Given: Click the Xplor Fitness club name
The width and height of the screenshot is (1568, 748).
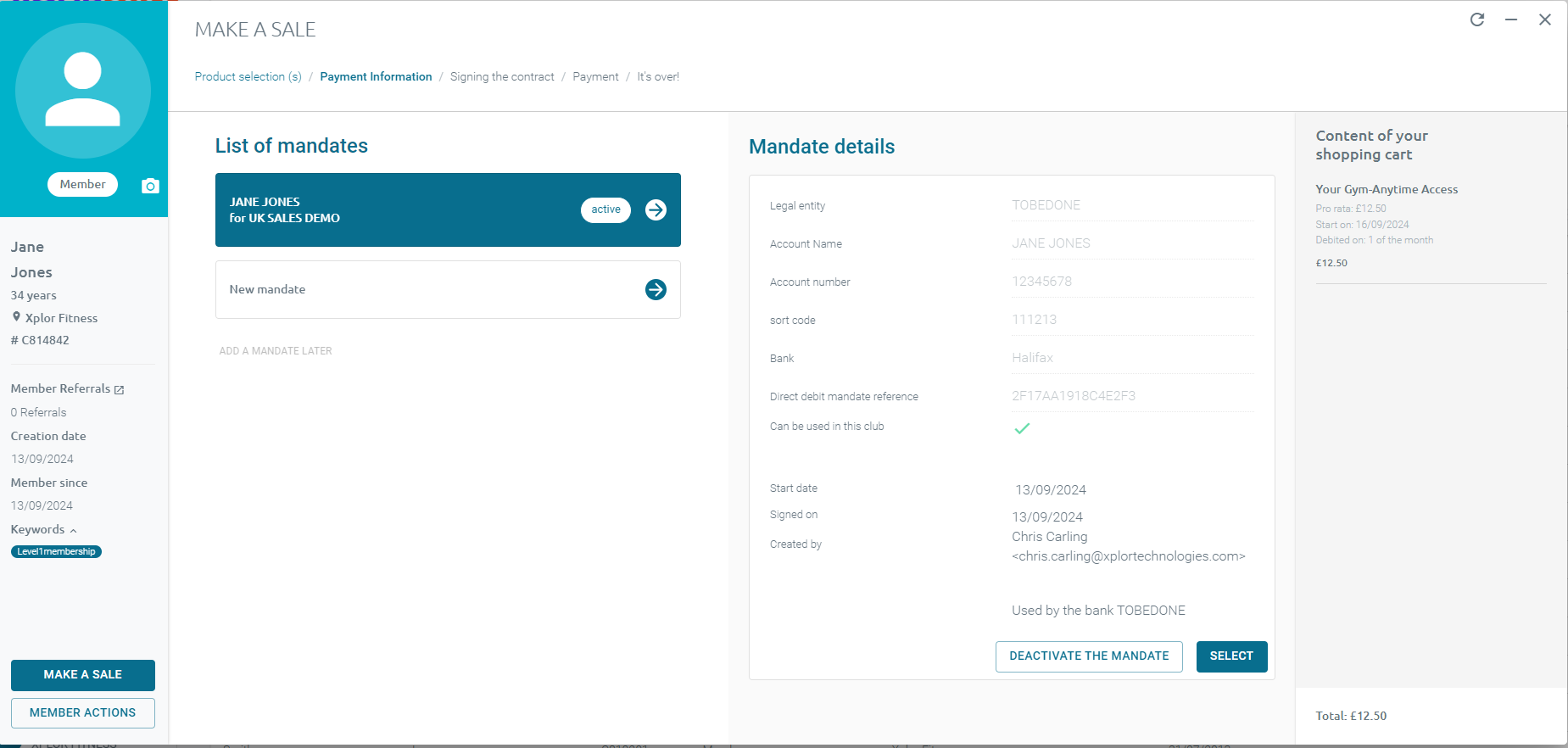Looking at the screenshot, I should 61,318.
